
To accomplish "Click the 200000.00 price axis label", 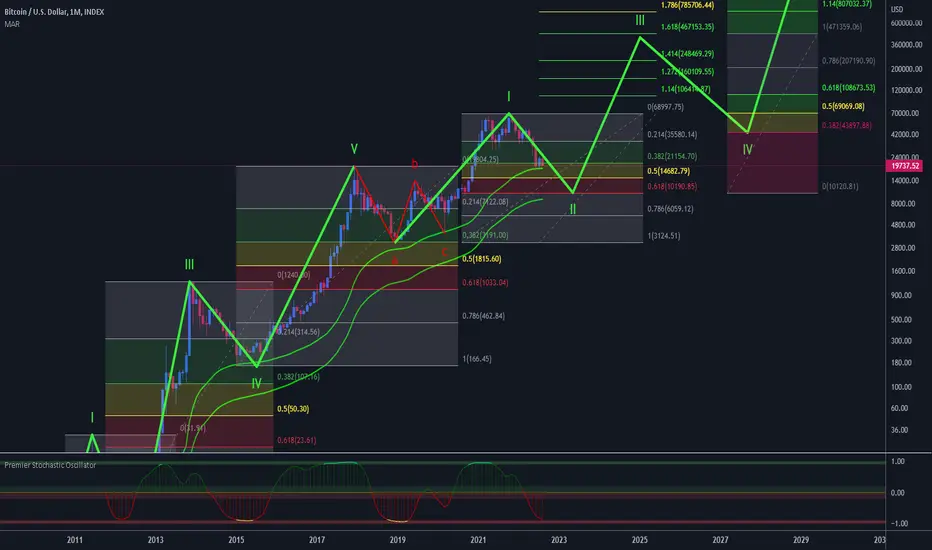I will (906, 69).
